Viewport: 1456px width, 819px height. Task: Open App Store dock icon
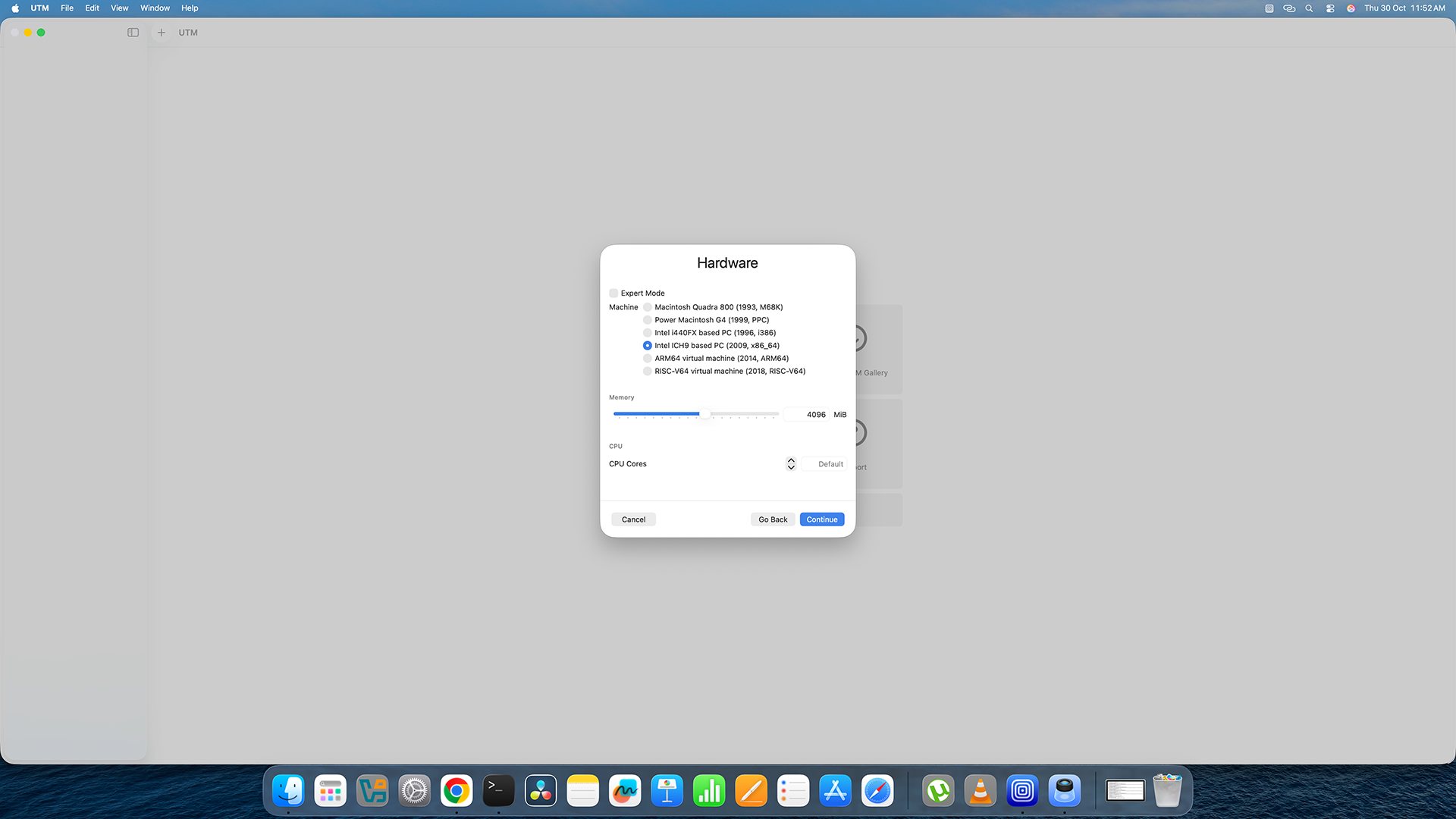click(835, 791)
